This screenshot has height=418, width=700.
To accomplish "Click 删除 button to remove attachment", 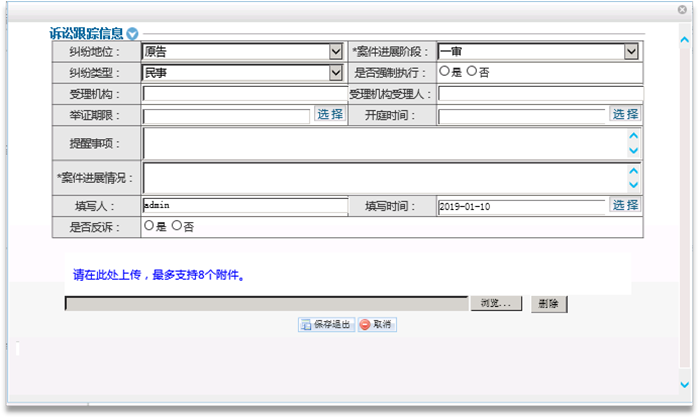I will [548, 303].
